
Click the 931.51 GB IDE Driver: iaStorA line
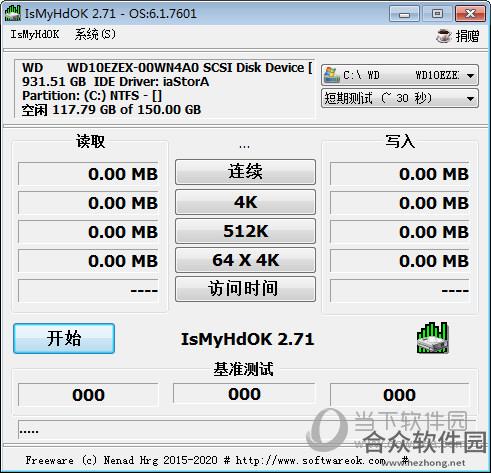[115, 82]
